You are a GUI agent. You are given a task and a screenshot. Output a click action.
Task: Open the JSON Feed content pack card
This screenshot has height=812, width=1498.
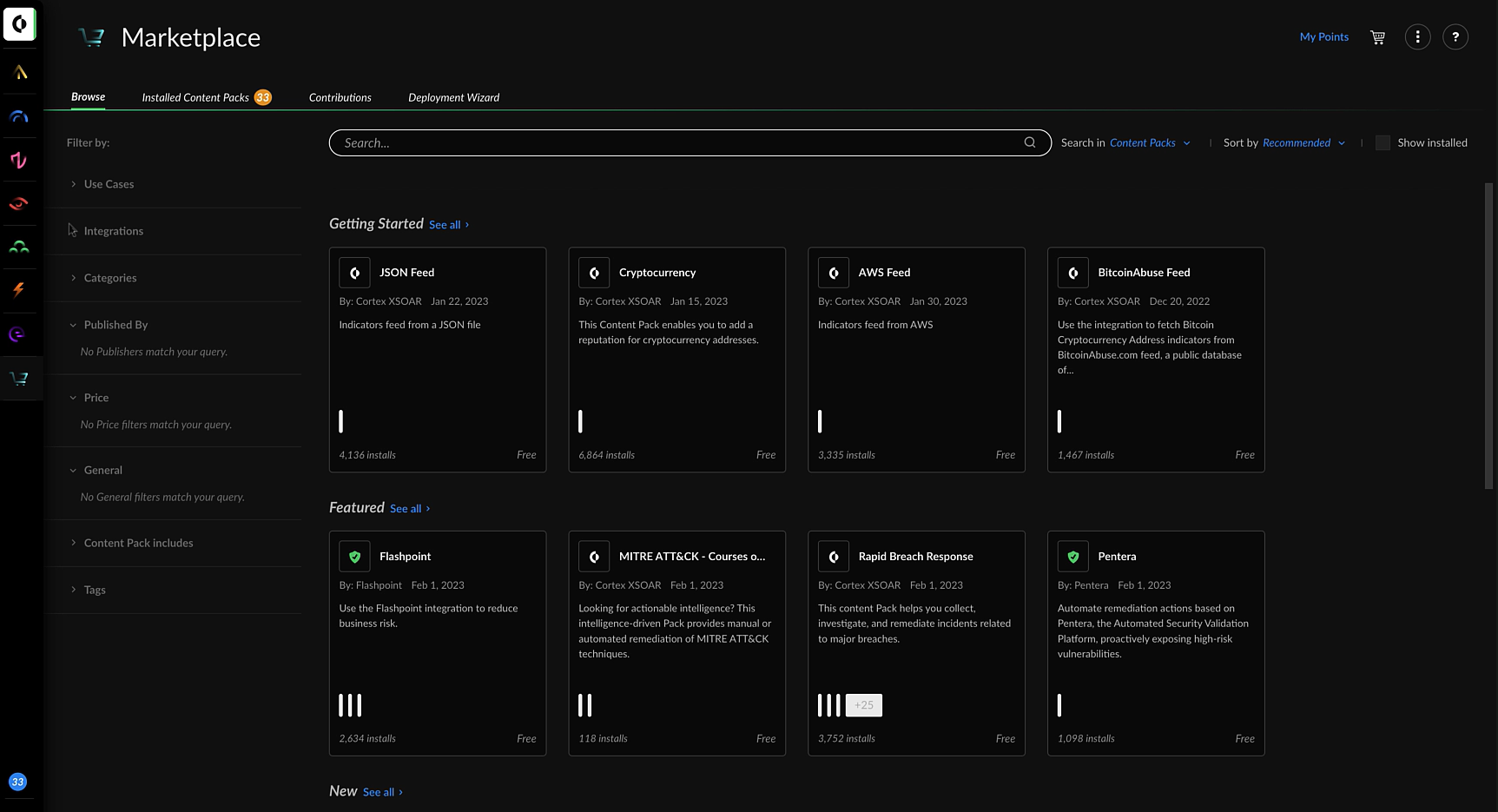pos(438,360)
